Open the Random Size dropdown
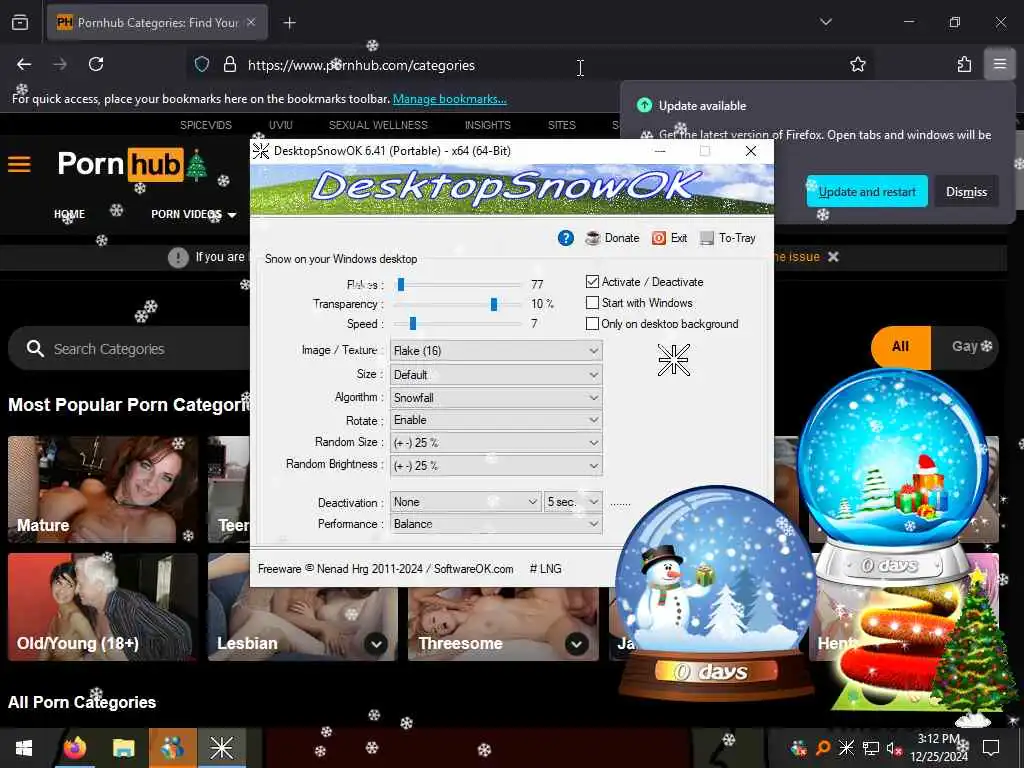1024x768 pixels. point(496,443)
